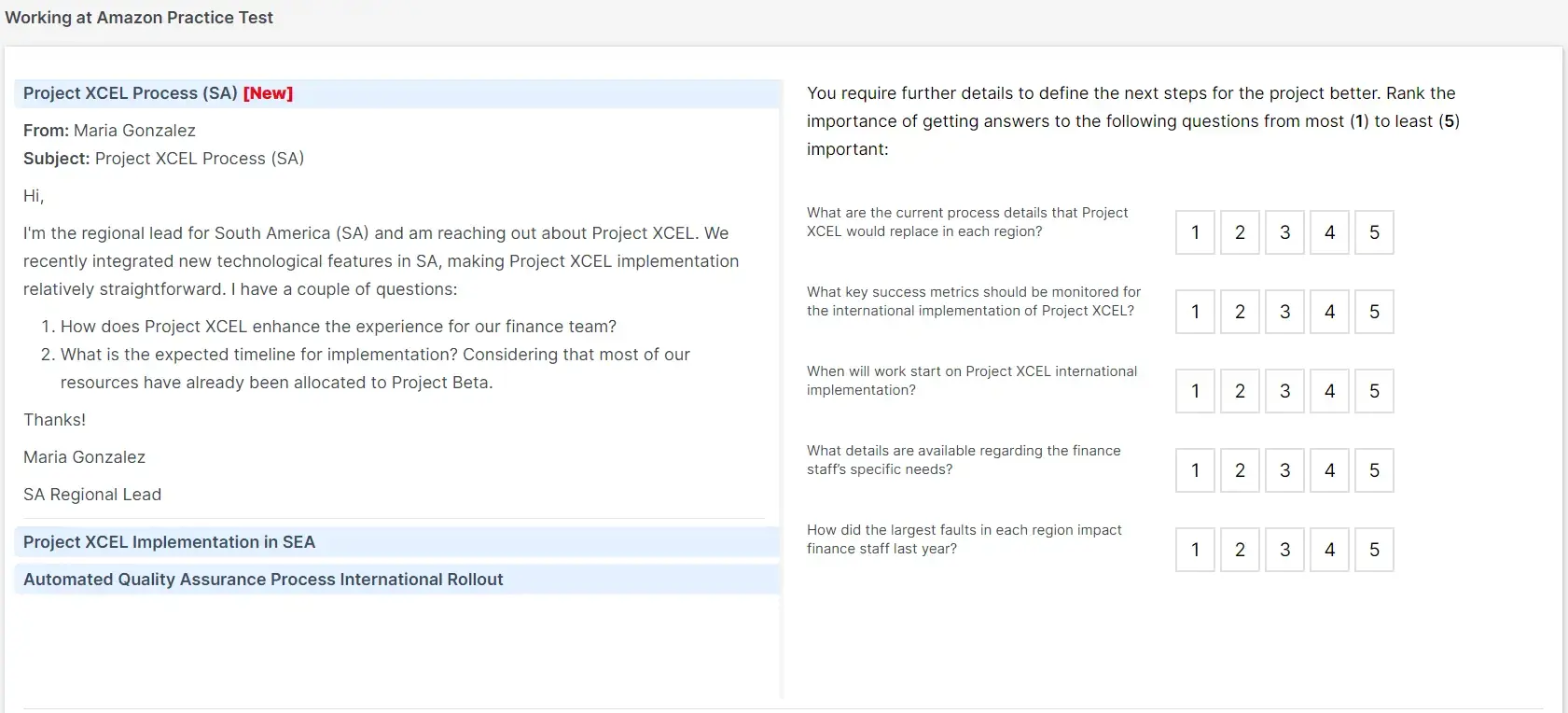Rank work start date question as 1

point(1195,391)
